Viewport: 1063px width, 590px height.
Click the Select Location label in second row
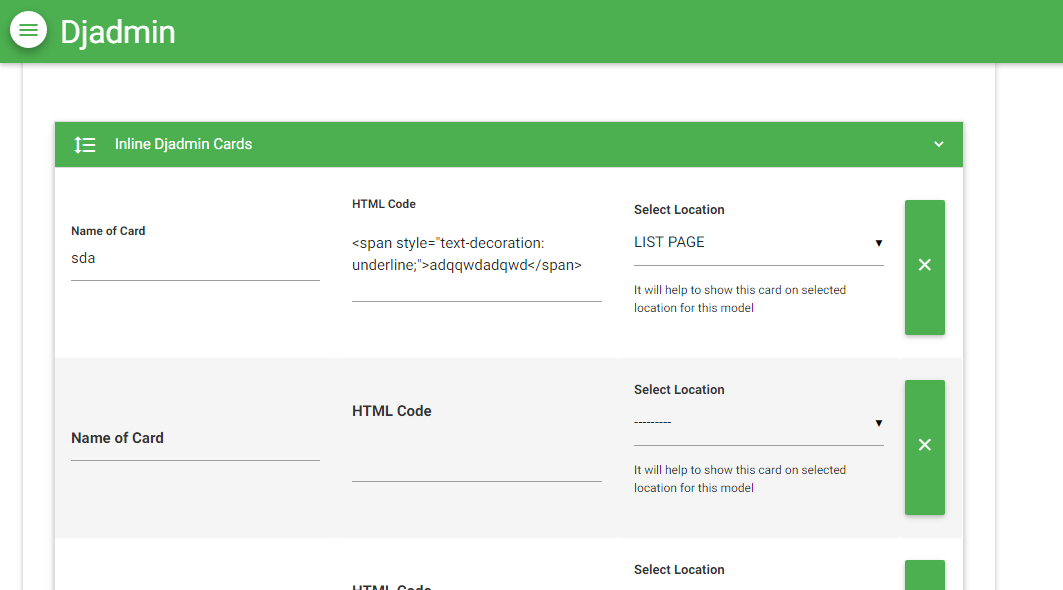[679, 389]
